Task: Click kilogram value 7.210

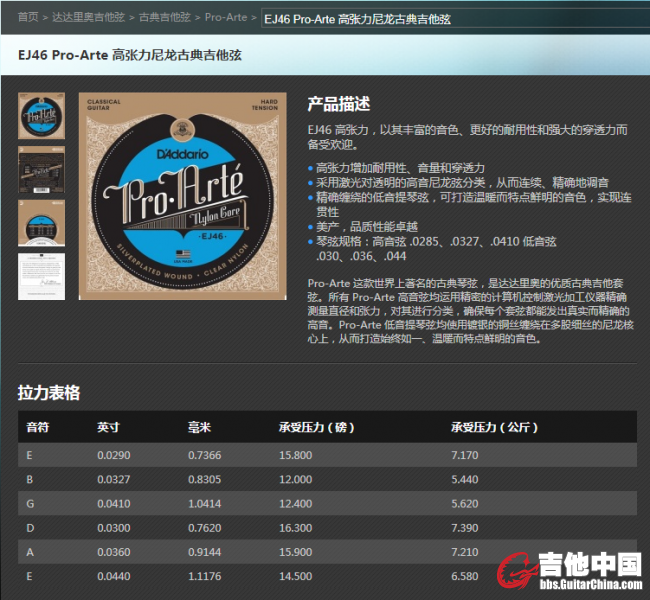Action: [x=465, y=552]
